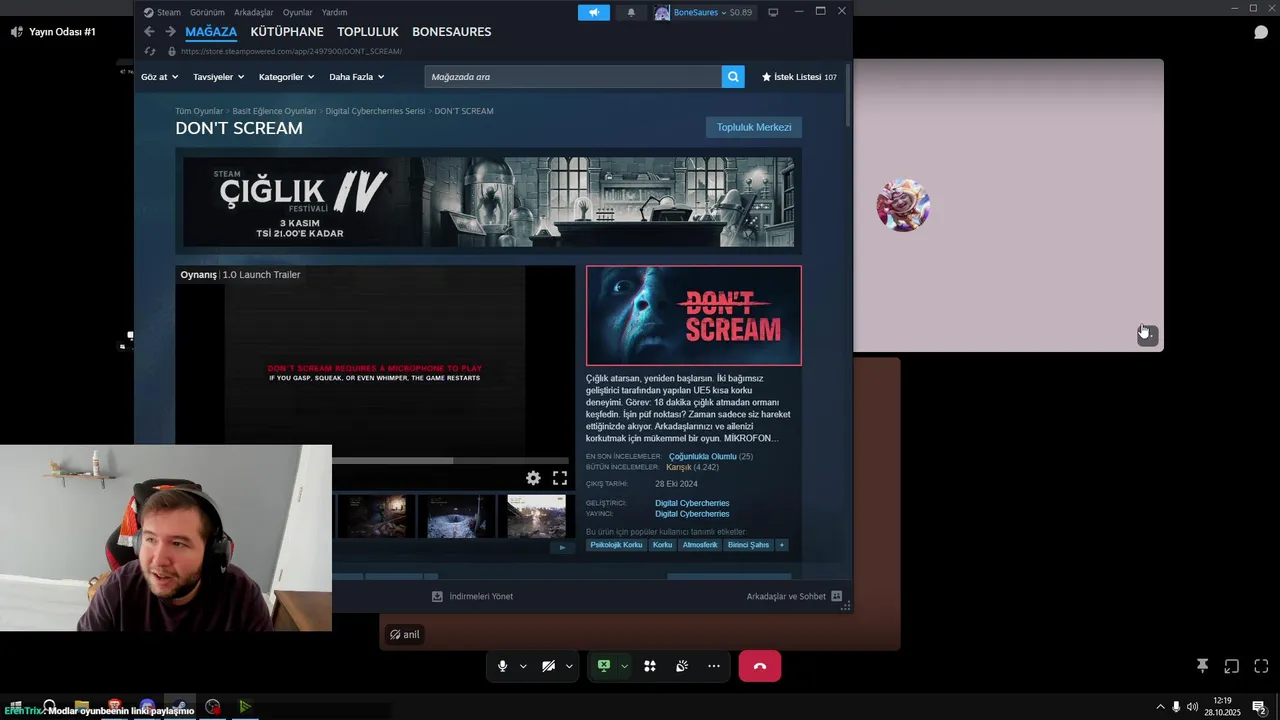
Task: Open activities shapes button in call bar
Action: click(x=650, y=666)
